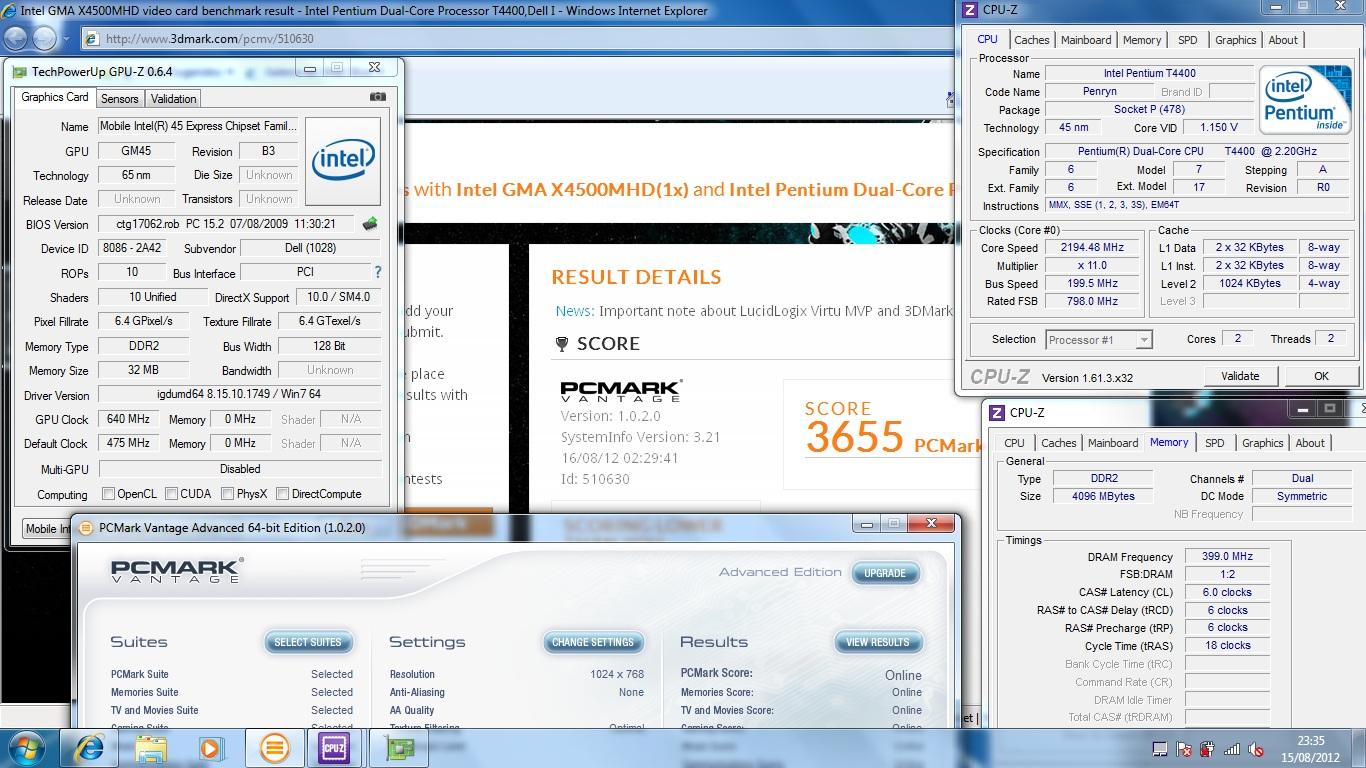Open About tab in upper CPU-Z window
The height and width of the screenshot is (768, 1366).
pos(1283,40)
